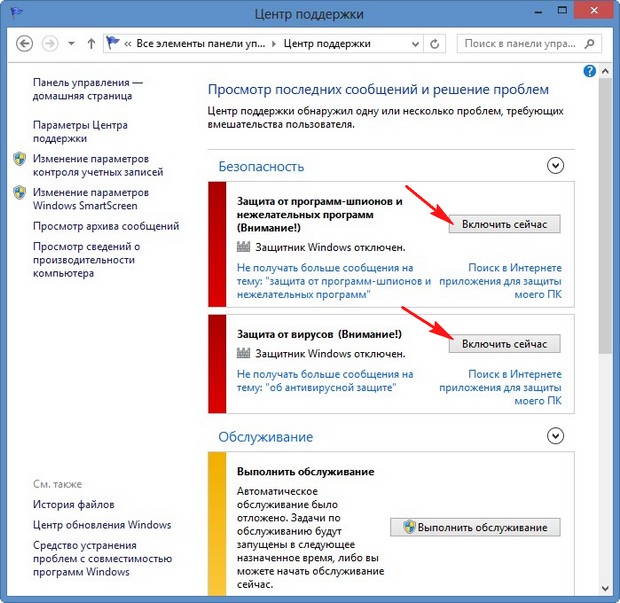This screenshot has height=603, width=620.
Task: Click the vertical scrollbar thumb
Action: click(x=605, y=215)
